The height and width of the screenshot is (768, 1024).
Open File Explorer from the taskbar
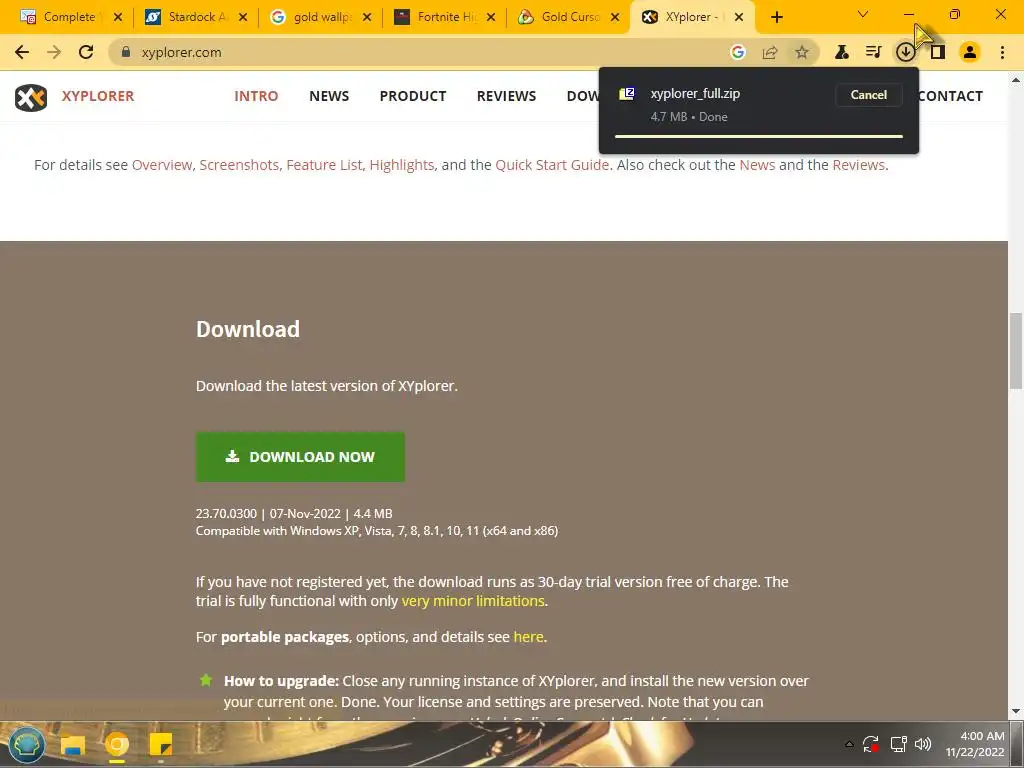[x=73, y=744]
